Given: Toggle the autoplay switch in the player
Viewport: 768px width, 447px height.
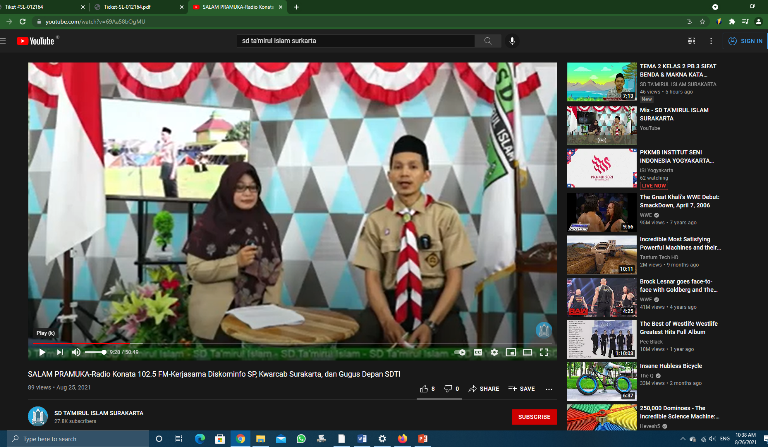Looking at the screenshot, I should 460,352.
